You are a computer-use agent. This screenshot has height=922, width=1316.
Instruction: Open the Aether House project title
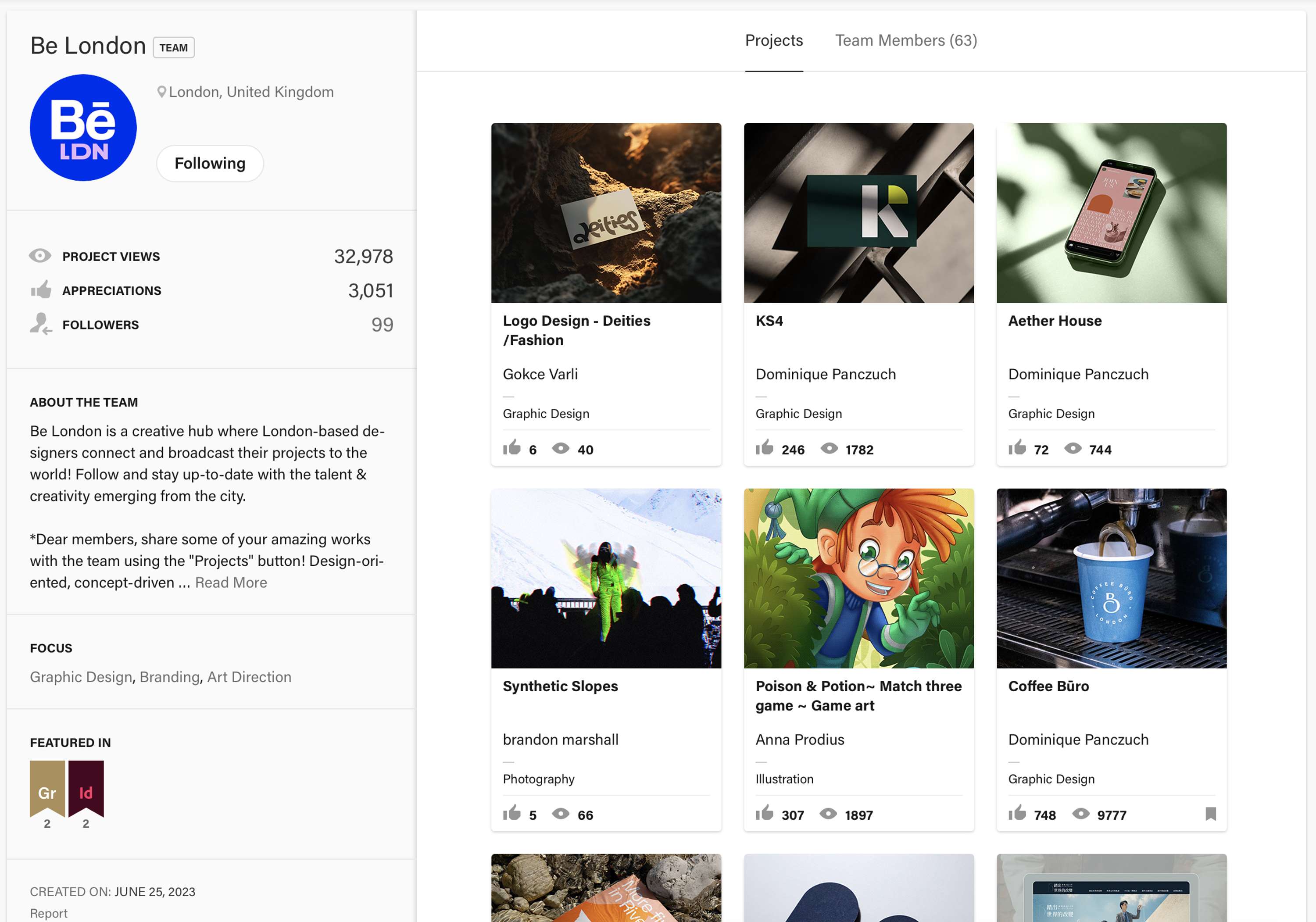(x=1055, y=321)
